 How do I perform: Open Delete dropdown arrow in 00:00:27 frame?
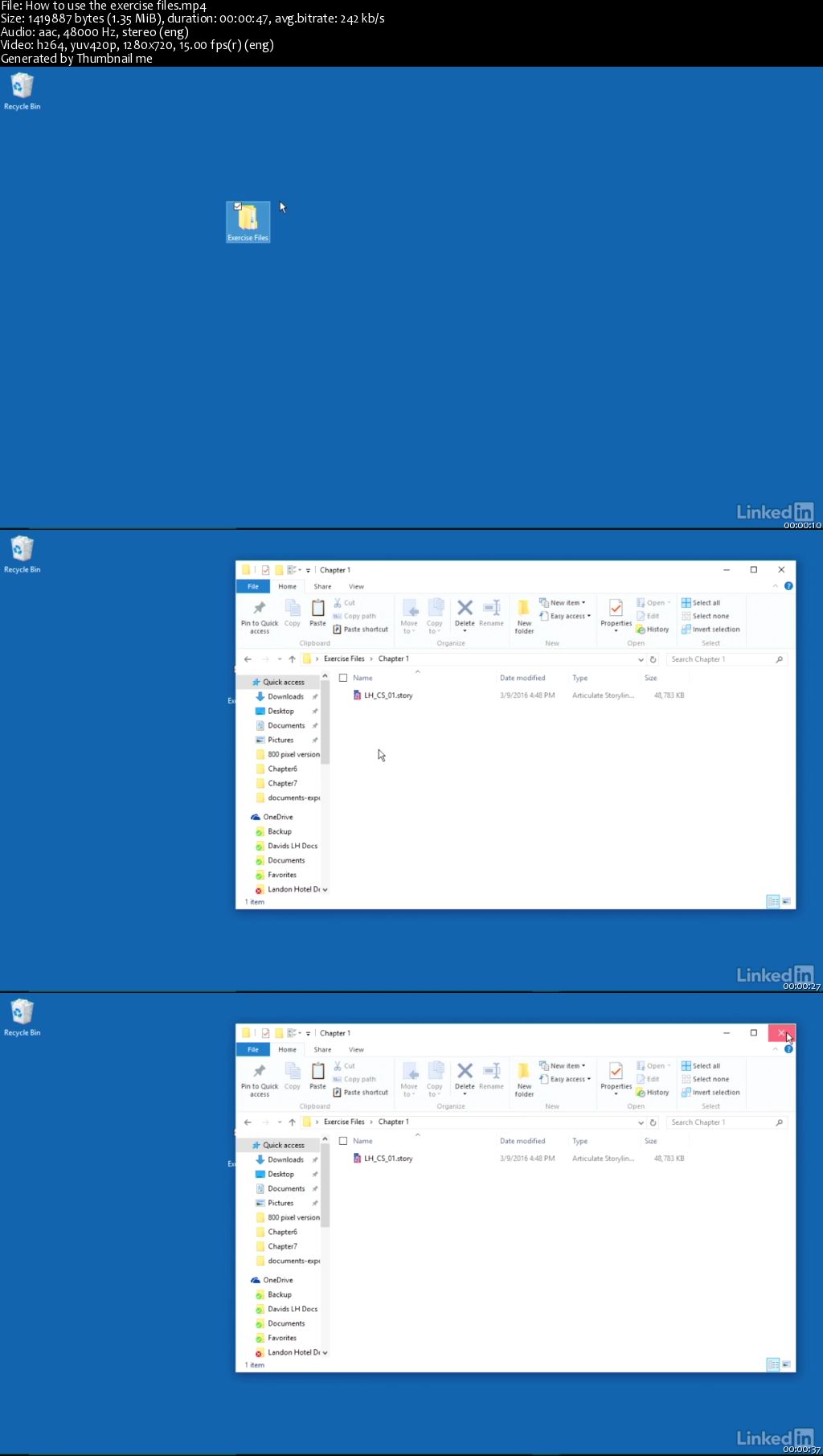point(465,632)
